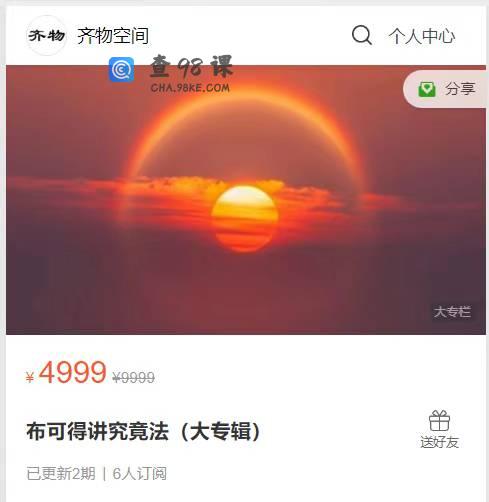Open the 齐物空间 shop name

(113, 36)
